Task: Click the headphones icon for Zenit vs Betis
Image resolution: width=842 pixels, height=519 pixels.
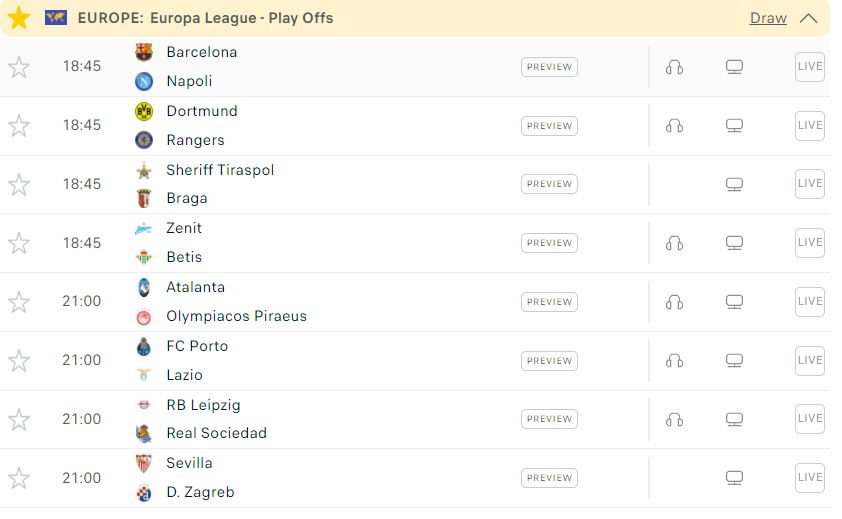Action: coord(674,243)
